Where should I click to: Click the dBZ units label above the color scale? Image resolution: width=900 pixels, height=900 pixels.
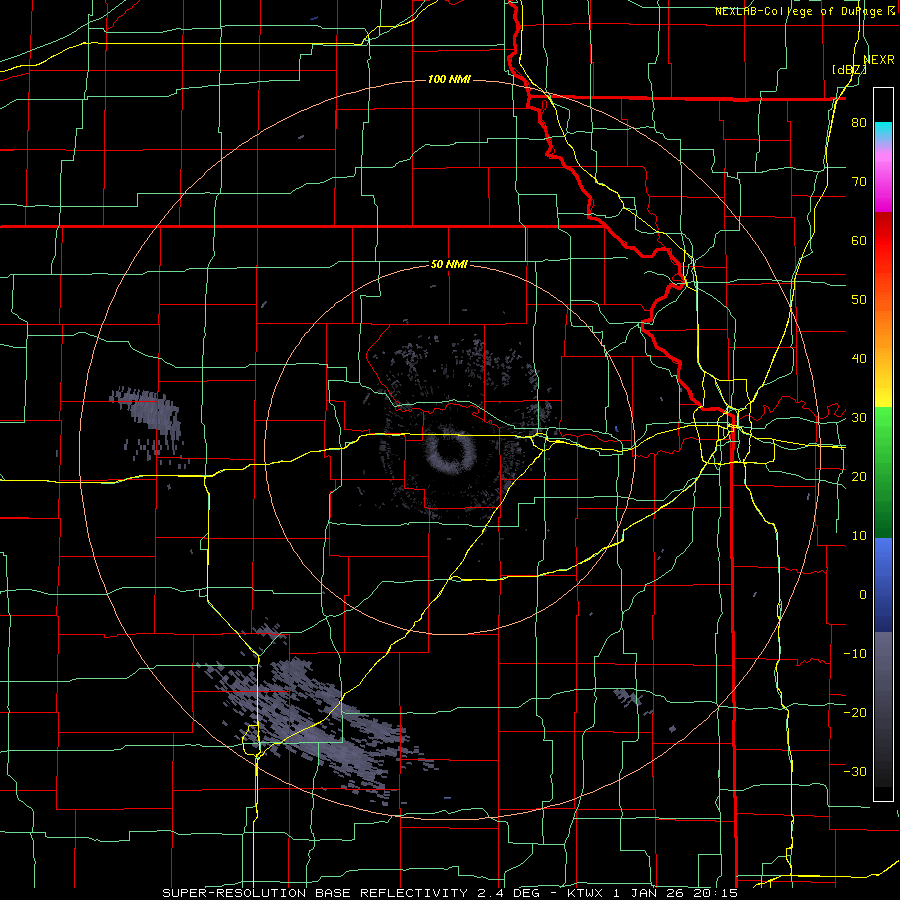tap(849, 69)
